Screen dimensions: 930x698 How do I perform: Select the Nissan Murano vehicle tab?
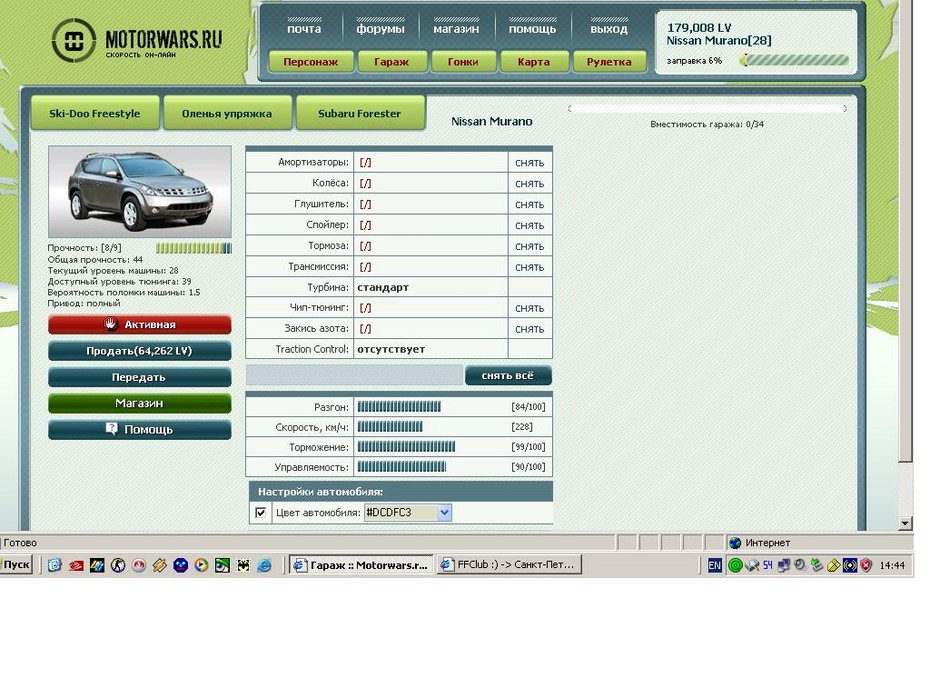click(x=492, y=121)
